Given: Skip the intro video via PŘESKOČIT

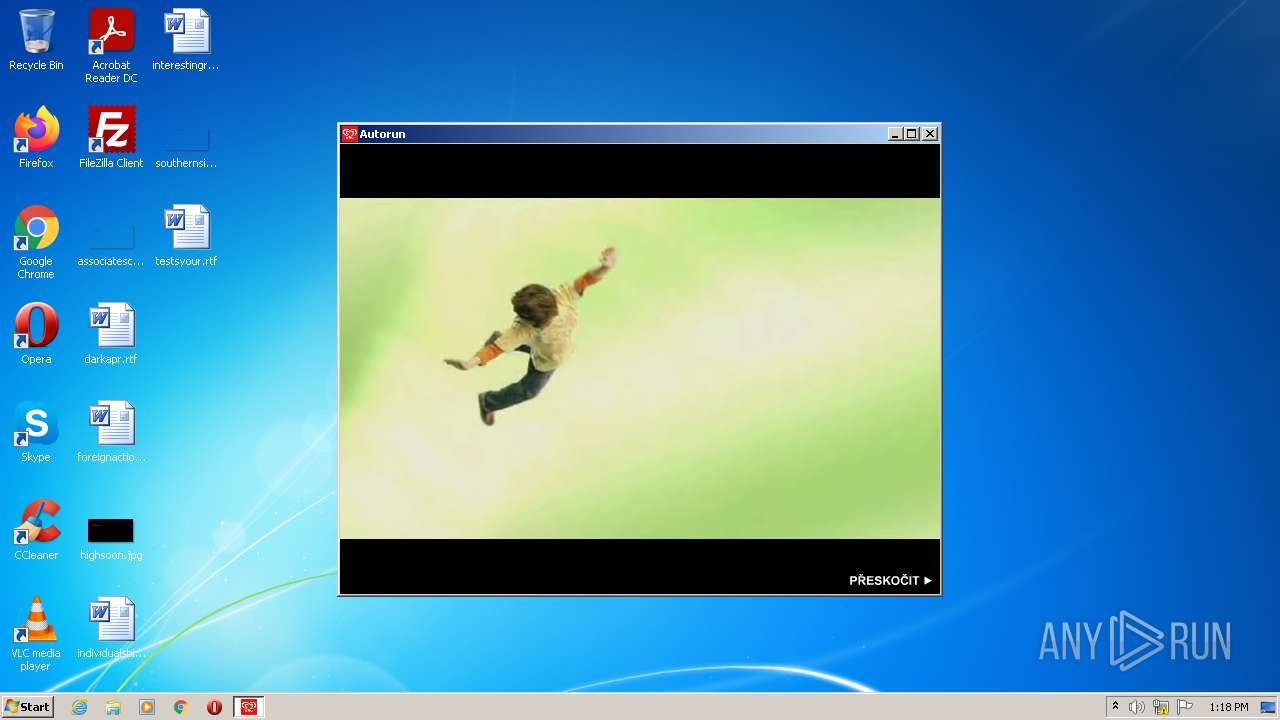Looking at the screenshot, I should pyautogui.click(x=890, y=580).
